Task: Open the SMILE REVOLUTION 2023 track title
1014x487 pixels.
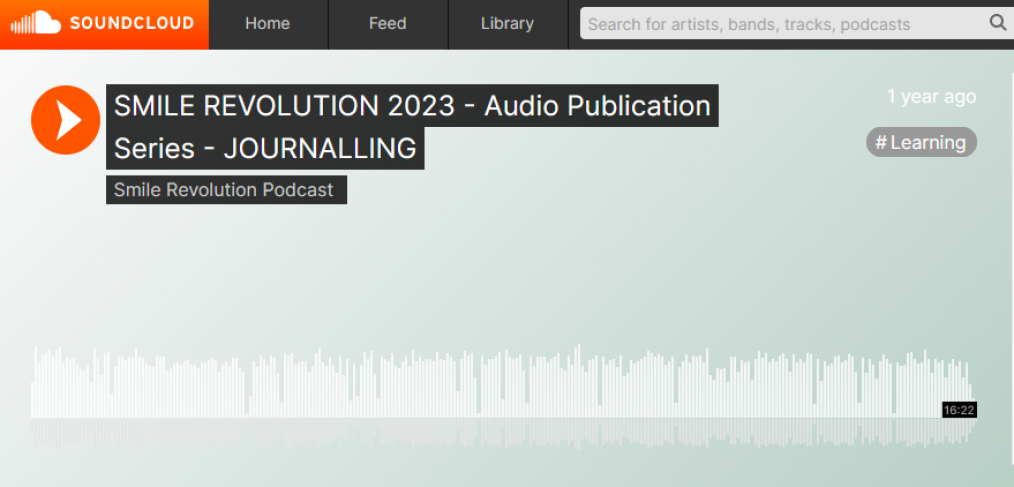Action: click(412, 127)
